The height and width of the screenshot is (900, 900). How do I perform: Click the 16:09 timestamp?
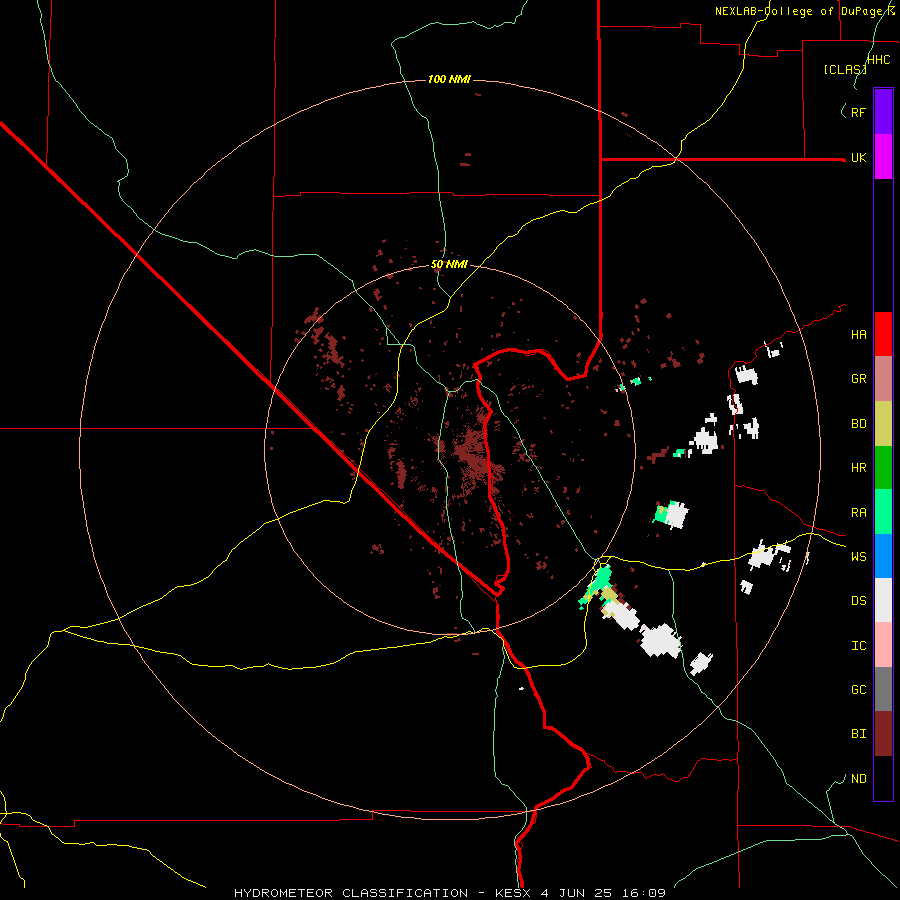point(645,893)
